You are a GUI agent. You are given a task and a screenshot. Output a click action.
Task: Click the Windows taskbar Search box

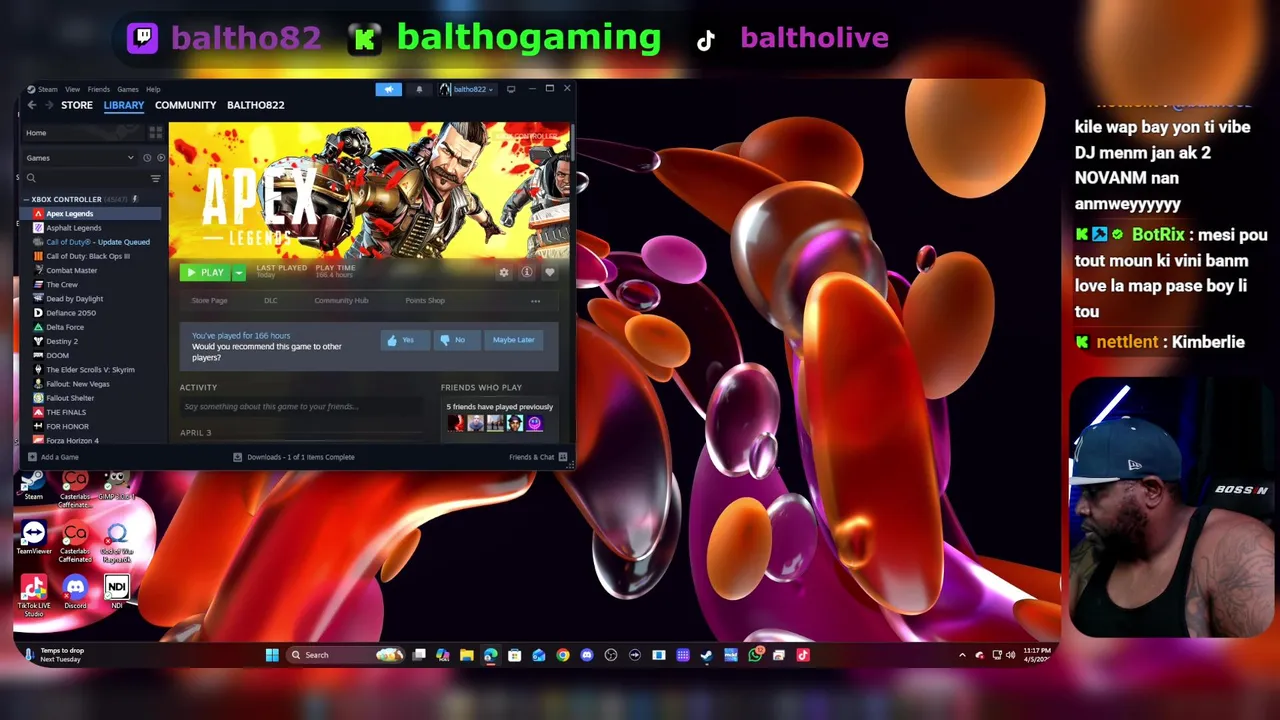[x=344, y=655]
